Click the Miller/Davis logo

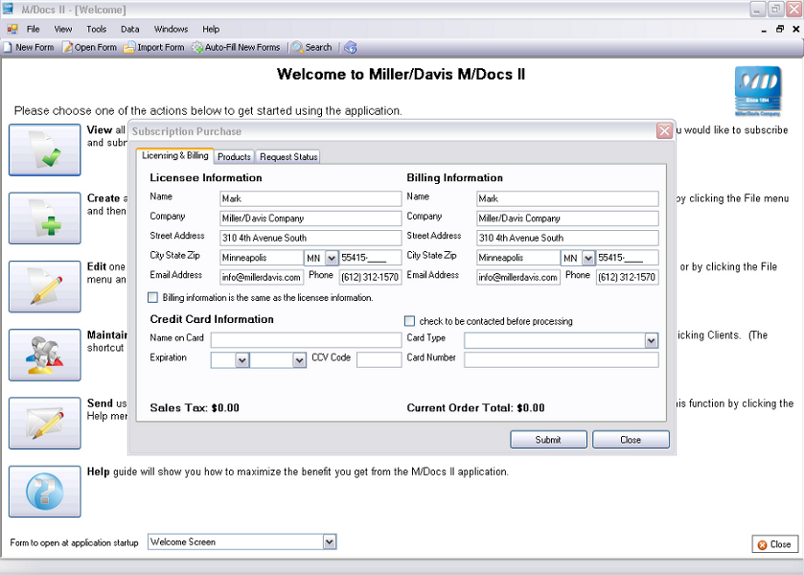point(758,91)
